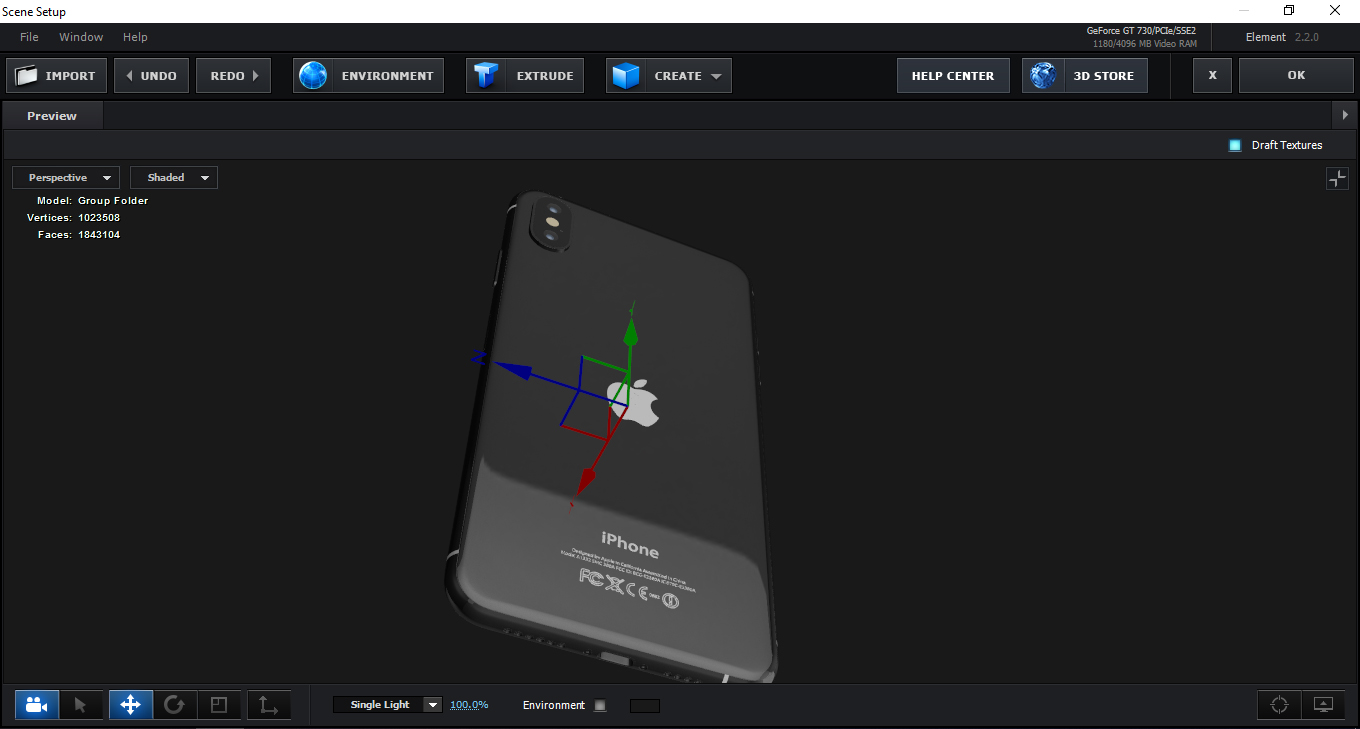Screen dimensions: 1360x729
Task: Open the Help Center
Action: click(x=953, y=76)
